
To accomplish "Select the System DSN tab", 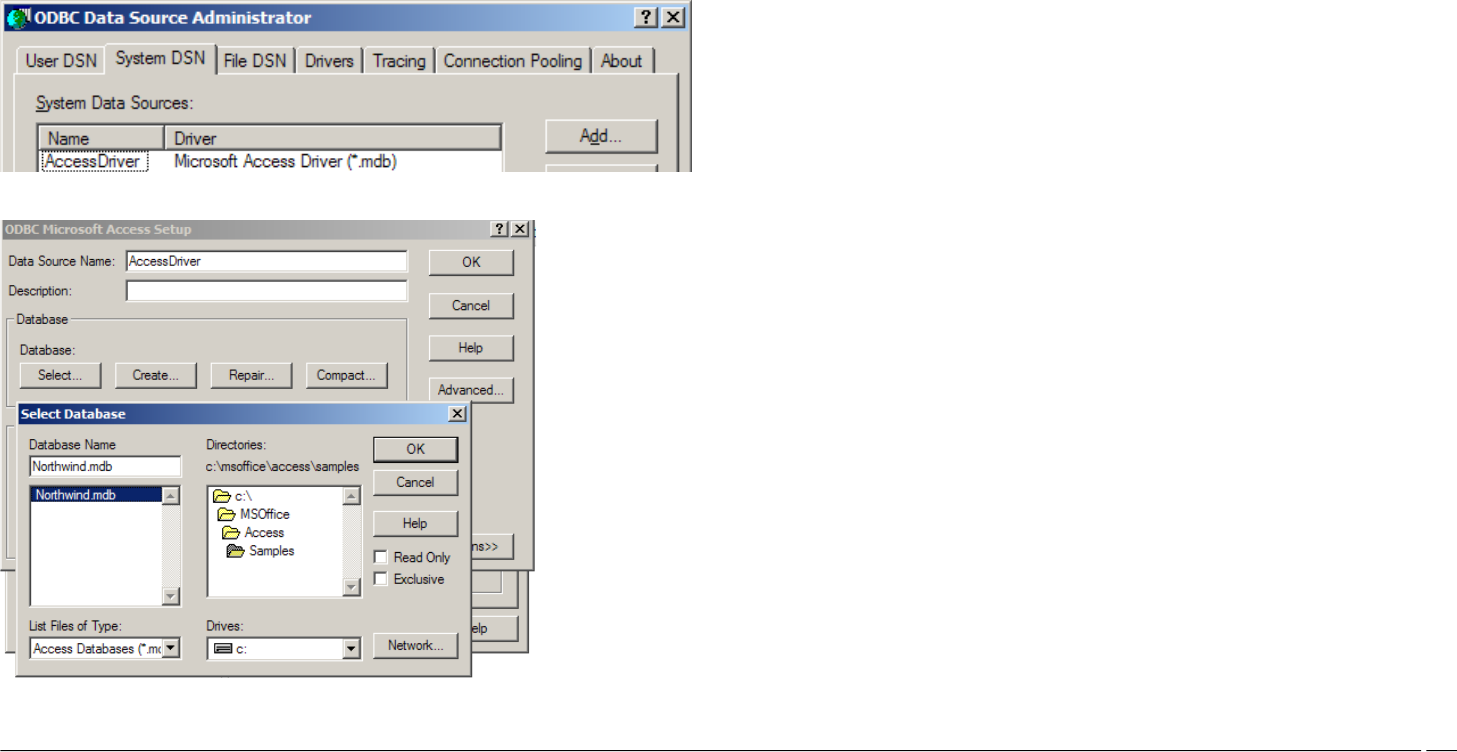I will (160, 58).
